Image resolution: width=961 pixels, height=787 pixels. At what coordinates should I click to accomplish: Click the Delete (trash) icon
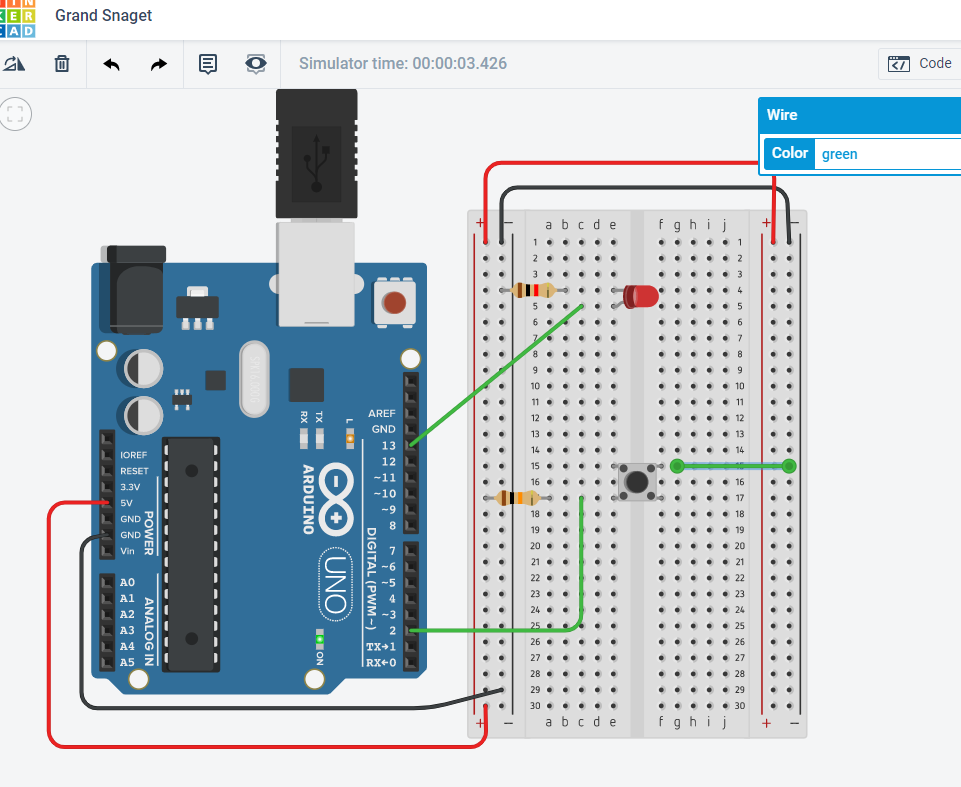pos(61,63)
